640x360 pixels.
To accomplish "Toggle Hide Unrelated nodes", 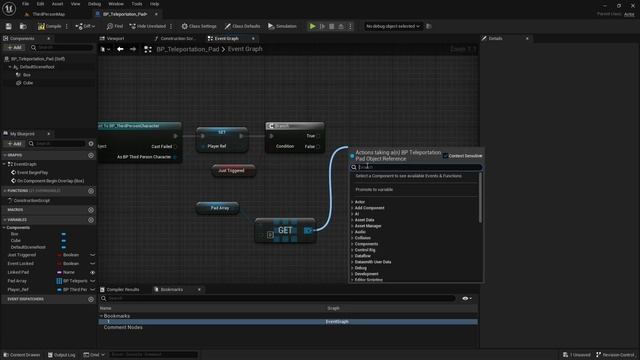I will [x=147, y=26].
